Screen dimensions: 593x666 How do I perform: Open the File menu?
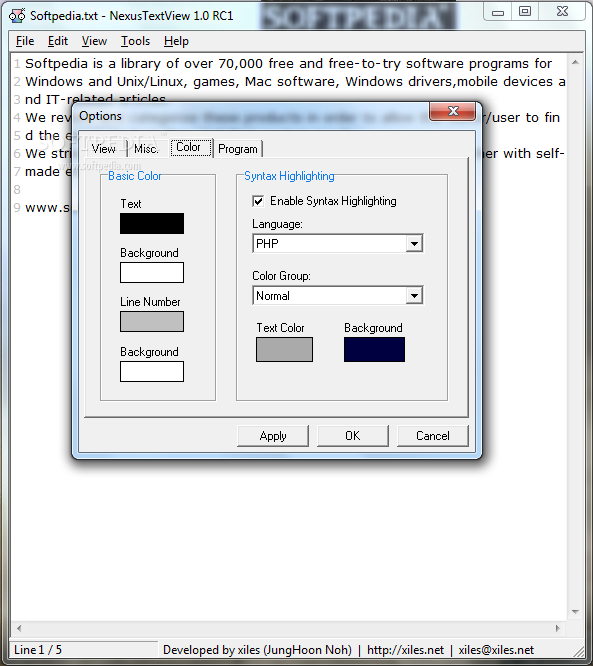25,41
